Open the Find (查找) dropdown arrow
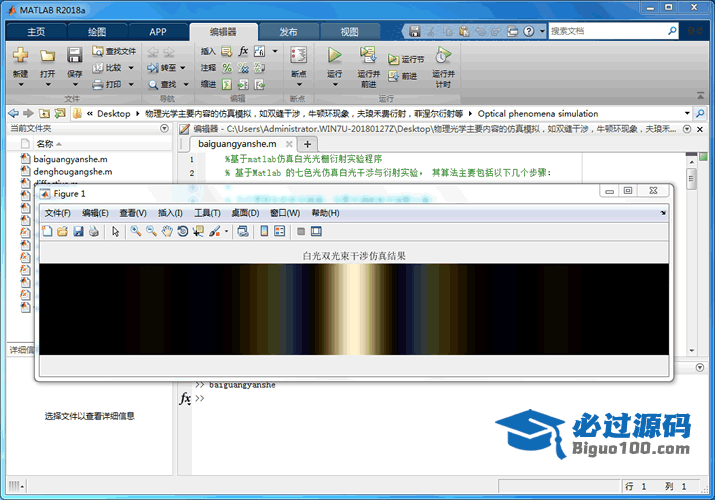 click(x=186, y=84)
